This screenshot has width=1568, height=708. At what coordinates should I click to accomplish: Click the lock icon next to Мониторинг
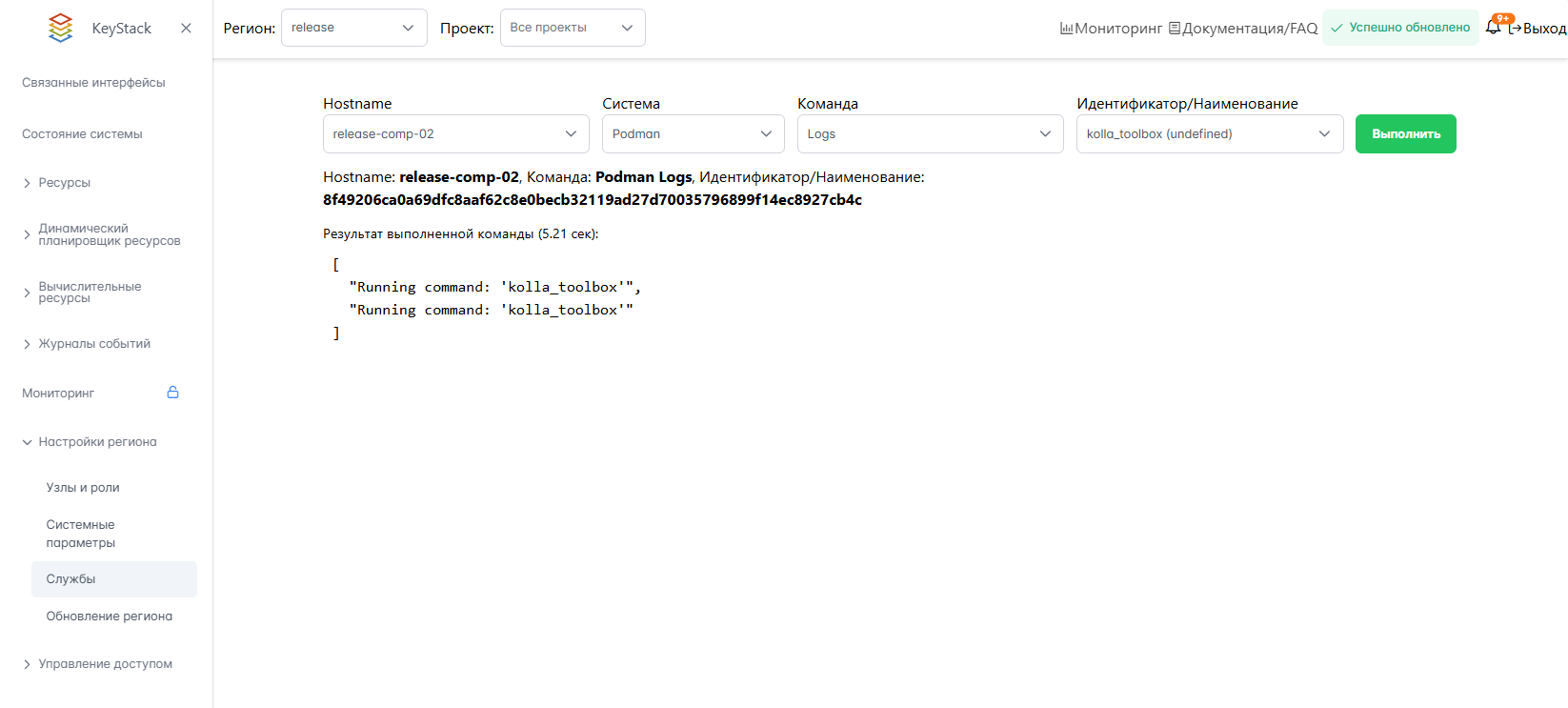172,393
